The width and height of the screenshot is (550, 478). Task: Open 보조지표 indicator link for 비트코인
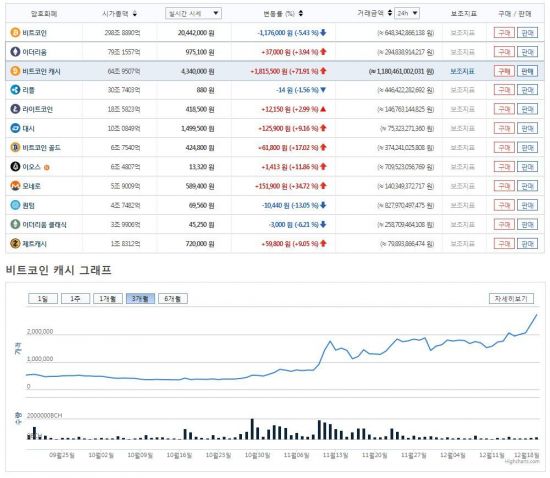click(x=462, y=33)
